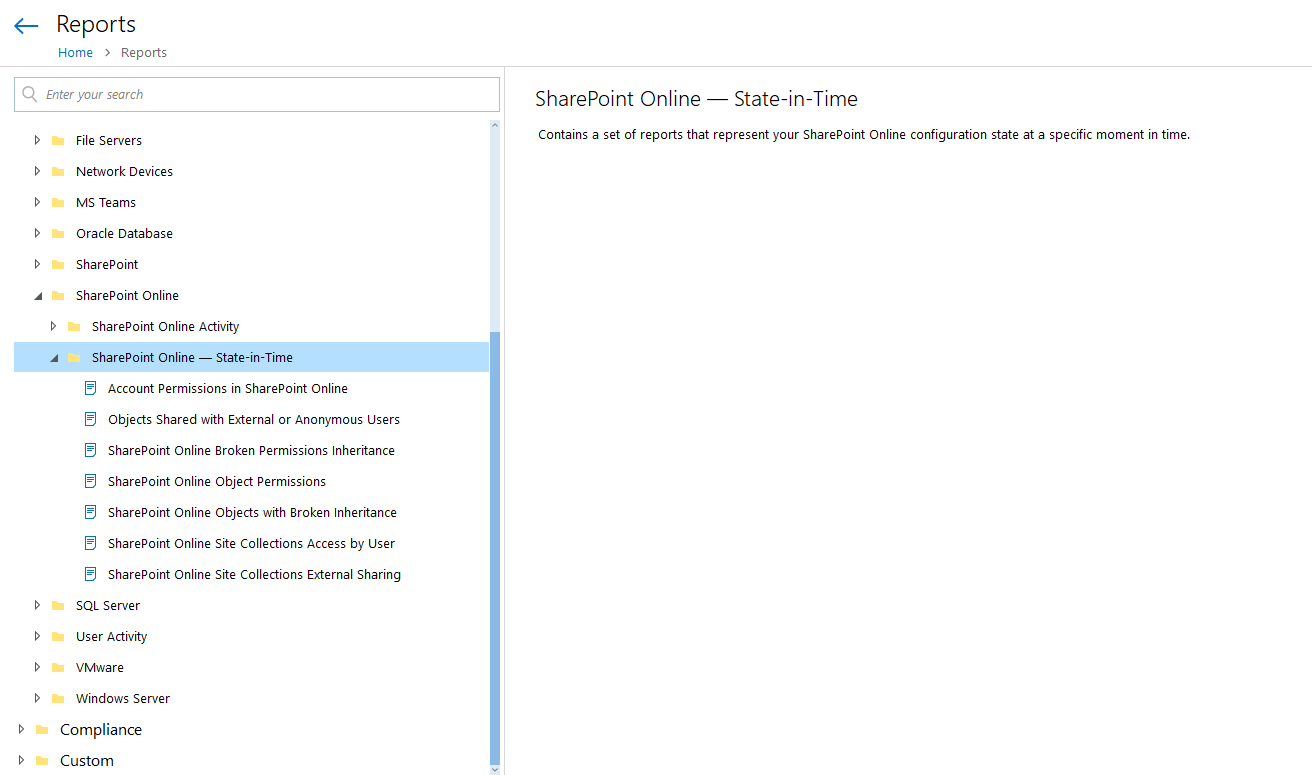This screenshot has width=1312, height=775.
Task: Click the Site Collections External Sharing icon
Action: tap(90, 574)
